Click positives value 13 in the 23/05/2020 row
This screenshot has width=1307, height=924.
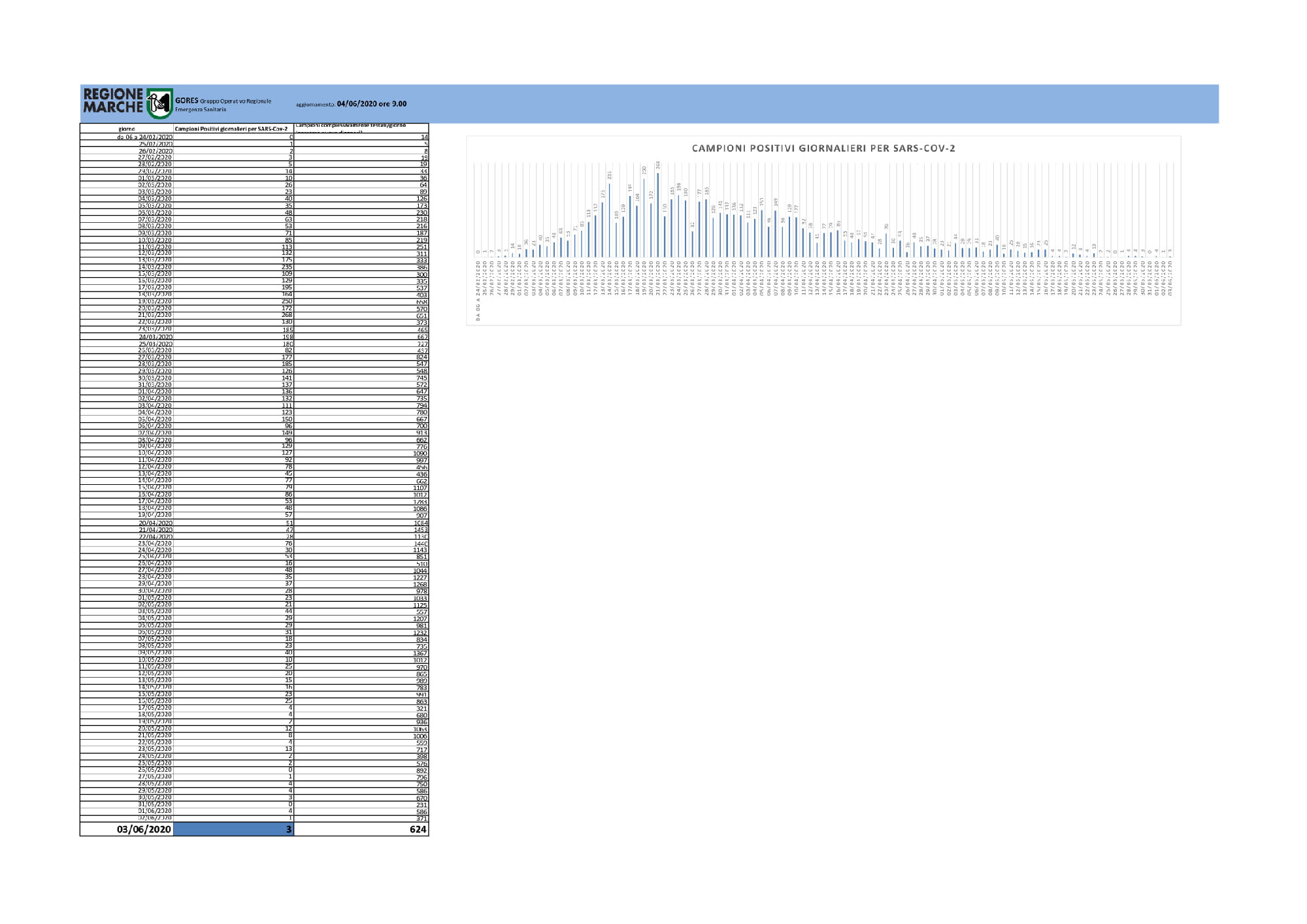(x=289, y=749)
